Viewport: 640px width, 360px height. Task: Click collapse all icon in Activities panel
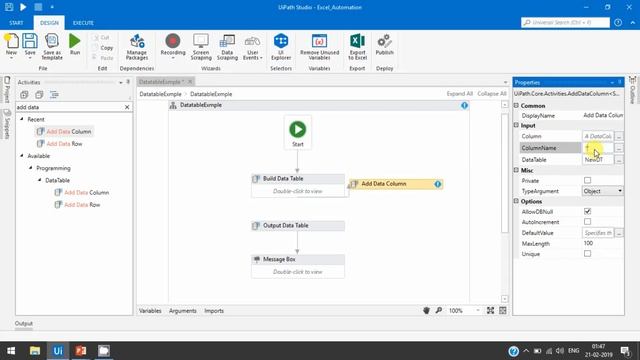(39, 95)
